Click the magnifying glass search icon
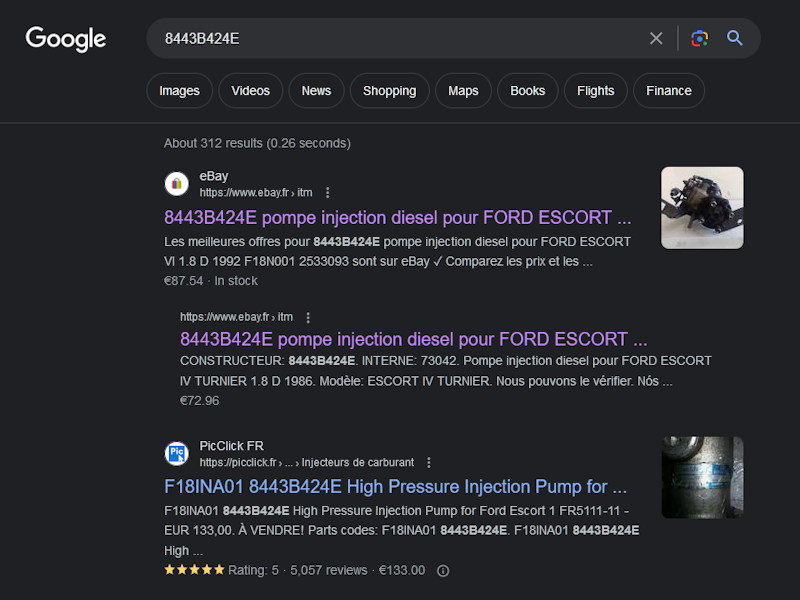This screenshot has width=800, height=600. [734, 38]
